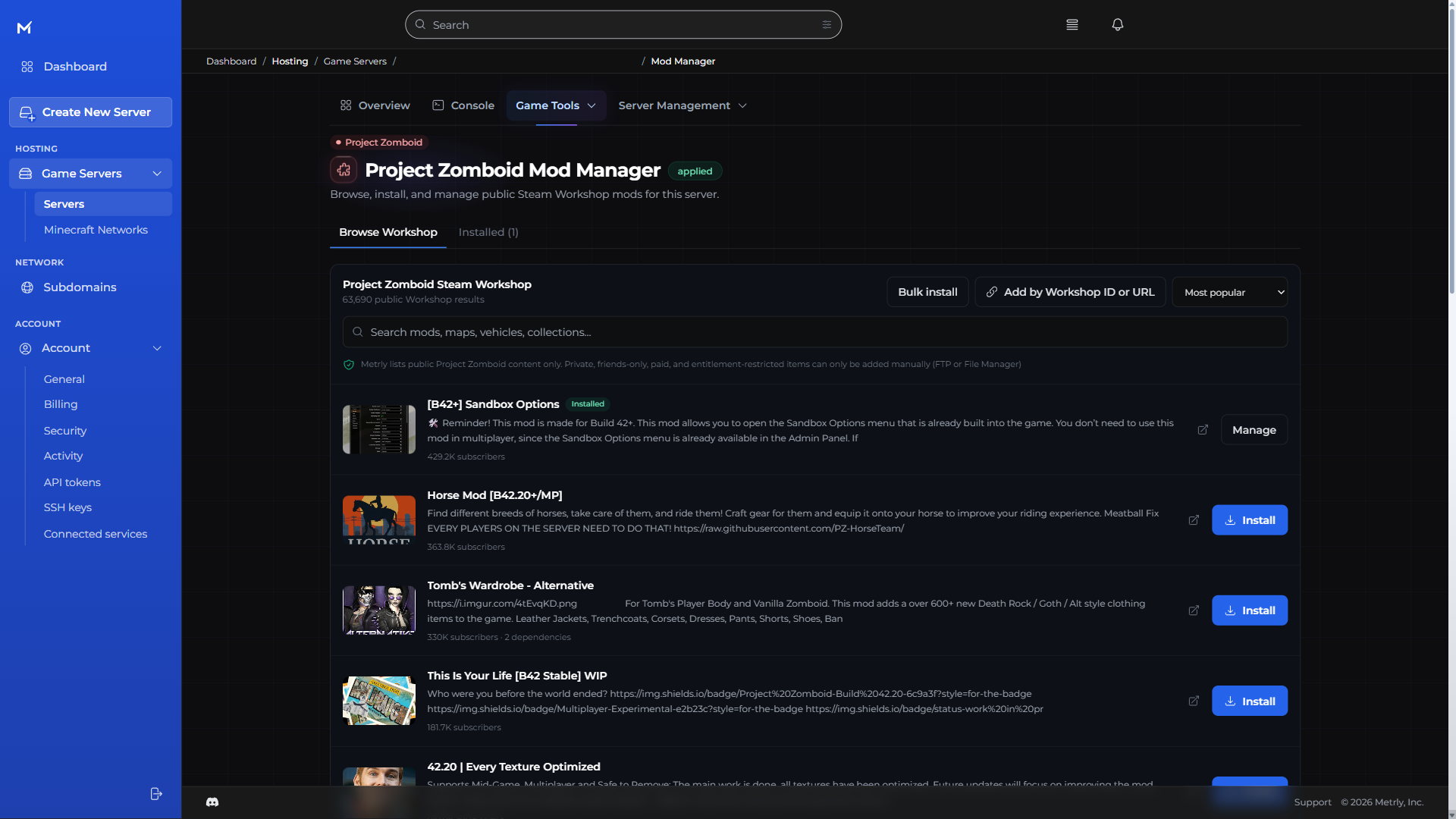
Task: Click the Tomb's Wardrobe thumbnail
Action: [378, 610]
